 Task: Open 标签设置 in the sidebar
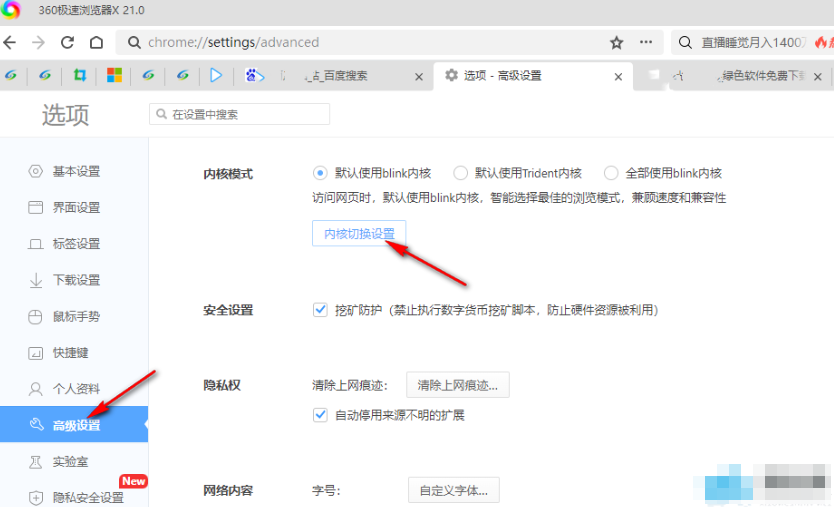pyautogui.click(x=74, y=244)
